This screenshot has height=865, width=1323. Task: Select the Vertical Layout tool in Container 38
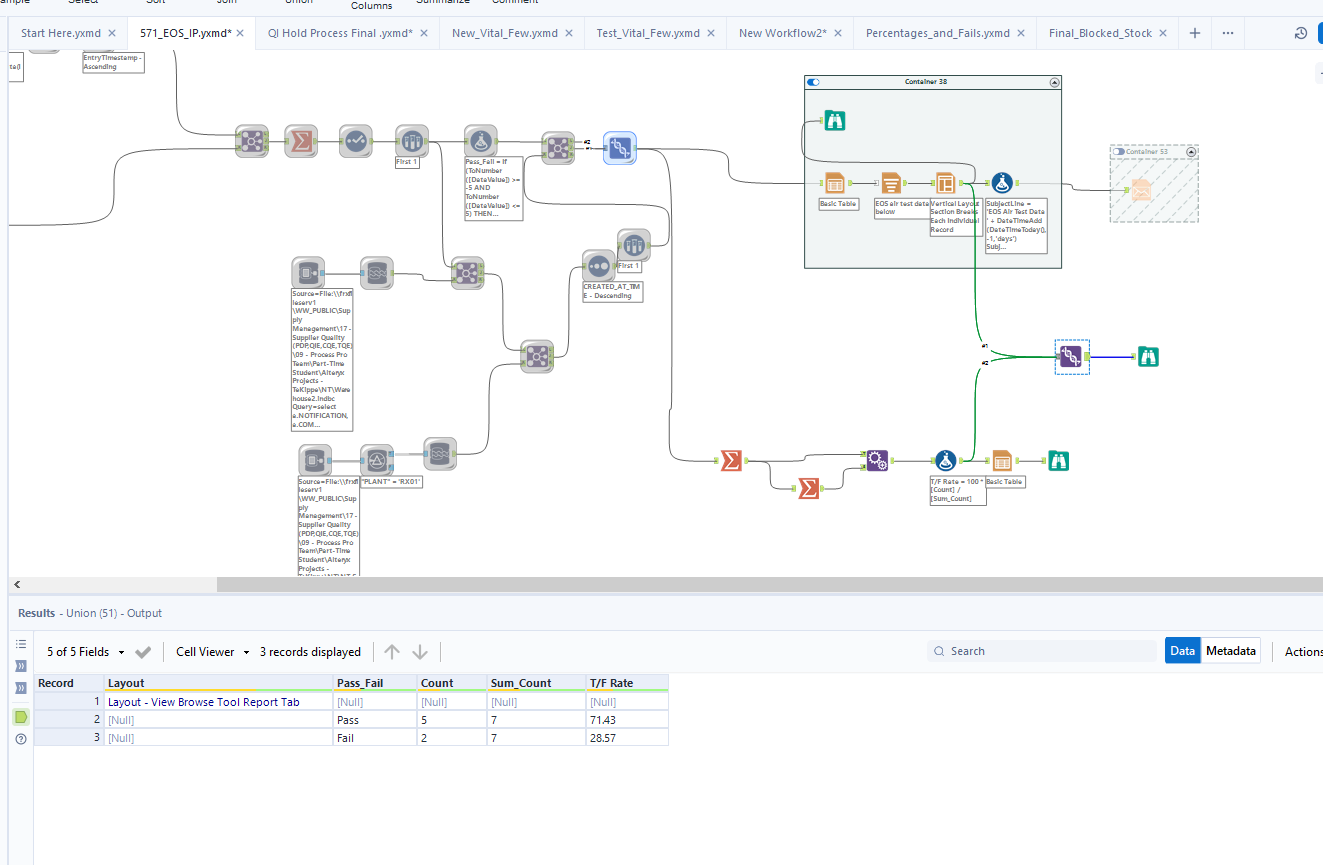[945, 183]
